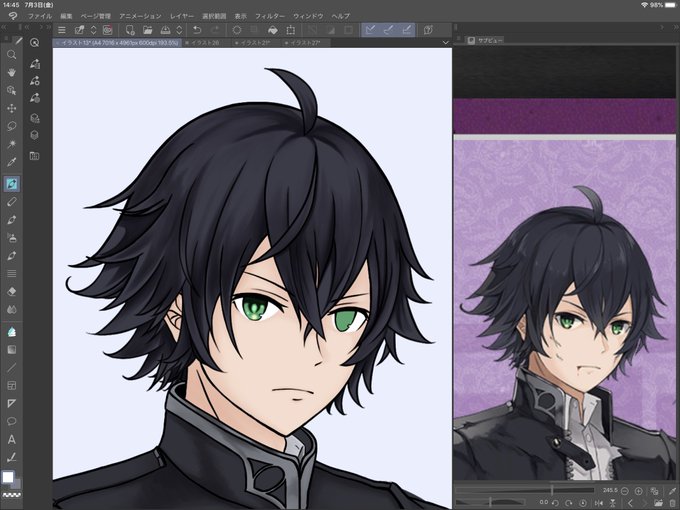Select the Auto select magic wand tool

coord(12,144)
